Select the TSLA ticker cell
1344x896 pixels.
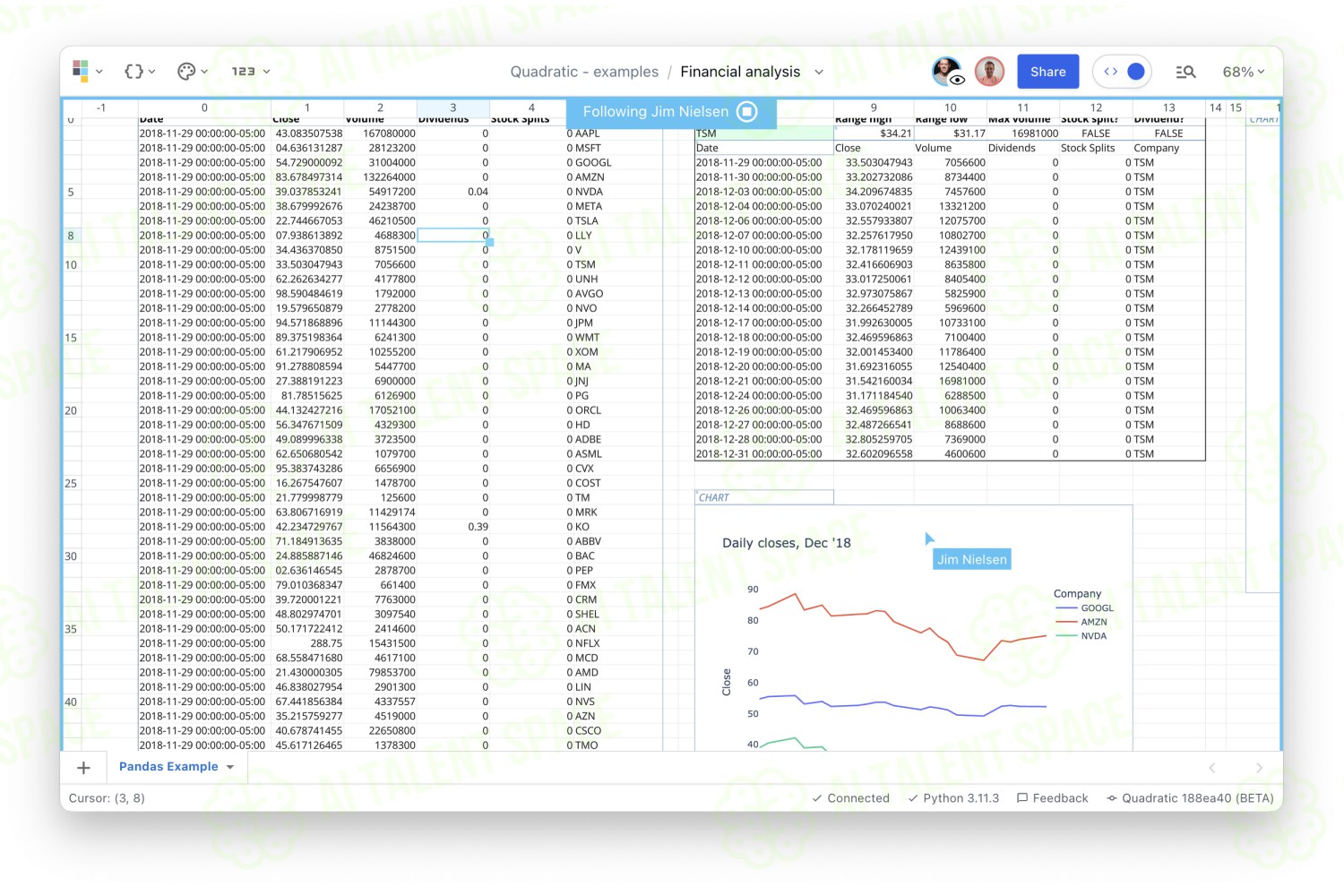[x=587, y=221]
